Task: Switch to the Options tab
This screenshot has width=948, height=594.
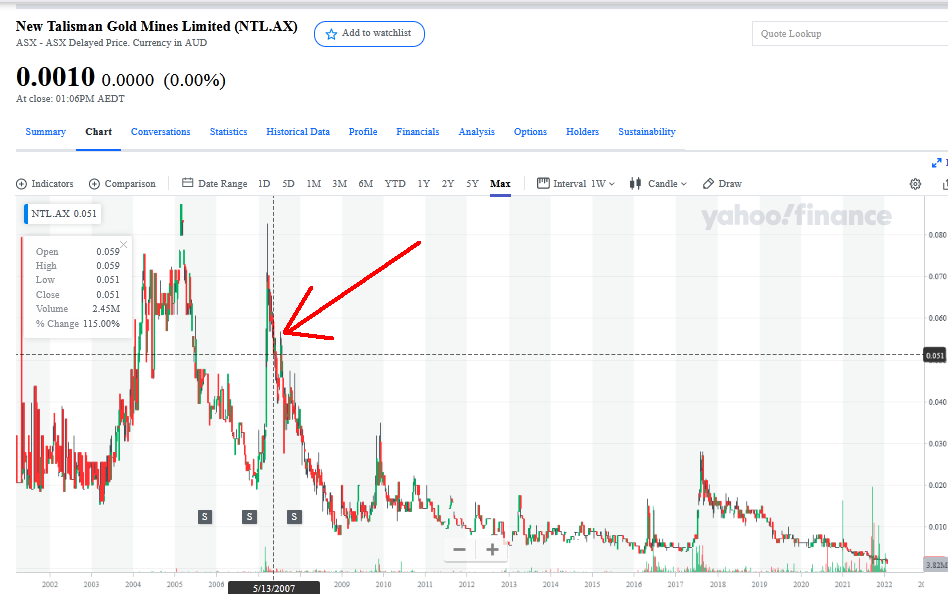Action: point(530,132)
